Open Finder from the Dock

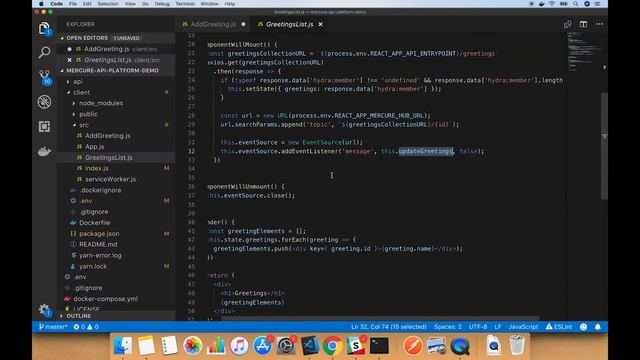coord(123,346)
